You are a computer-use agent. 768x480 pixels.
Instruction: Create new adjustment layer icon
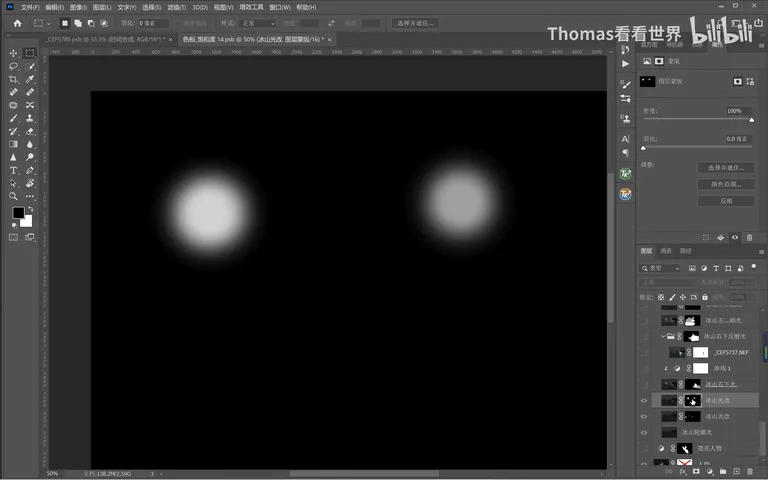[709, 471]
